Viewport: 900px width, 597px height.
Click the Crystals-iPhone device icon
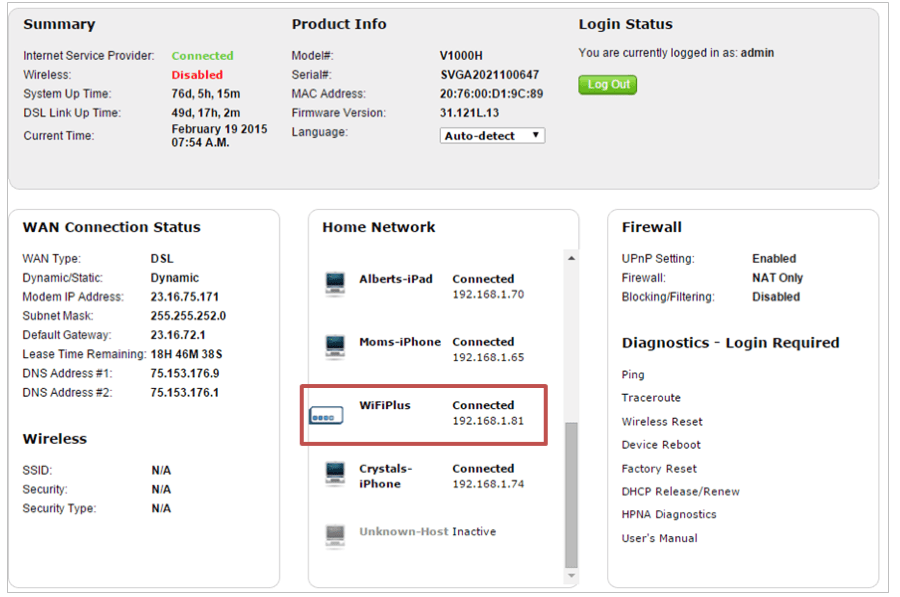pos(335,474)
